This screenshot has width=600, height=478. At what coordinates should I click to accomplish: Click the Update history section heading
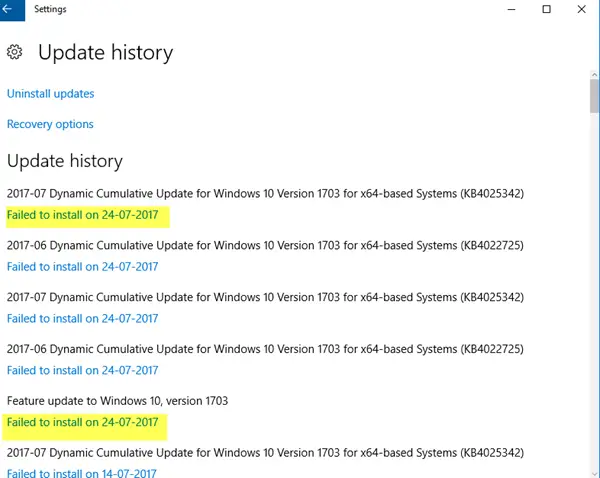[64, 161]
